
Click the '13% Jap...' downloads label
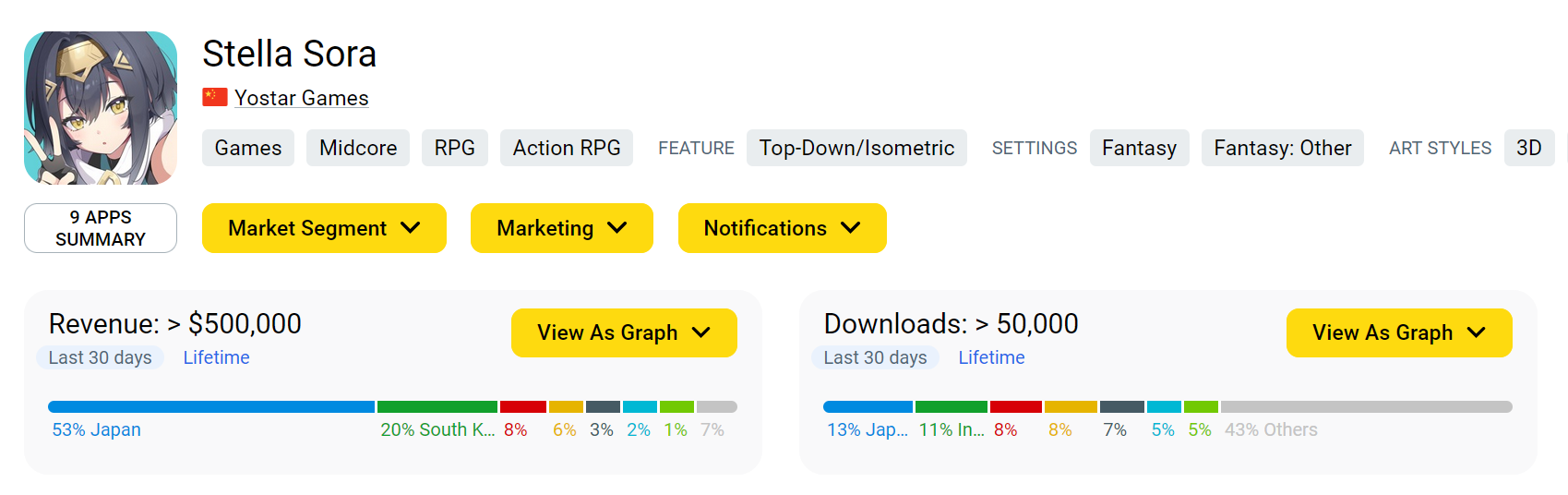868,429
